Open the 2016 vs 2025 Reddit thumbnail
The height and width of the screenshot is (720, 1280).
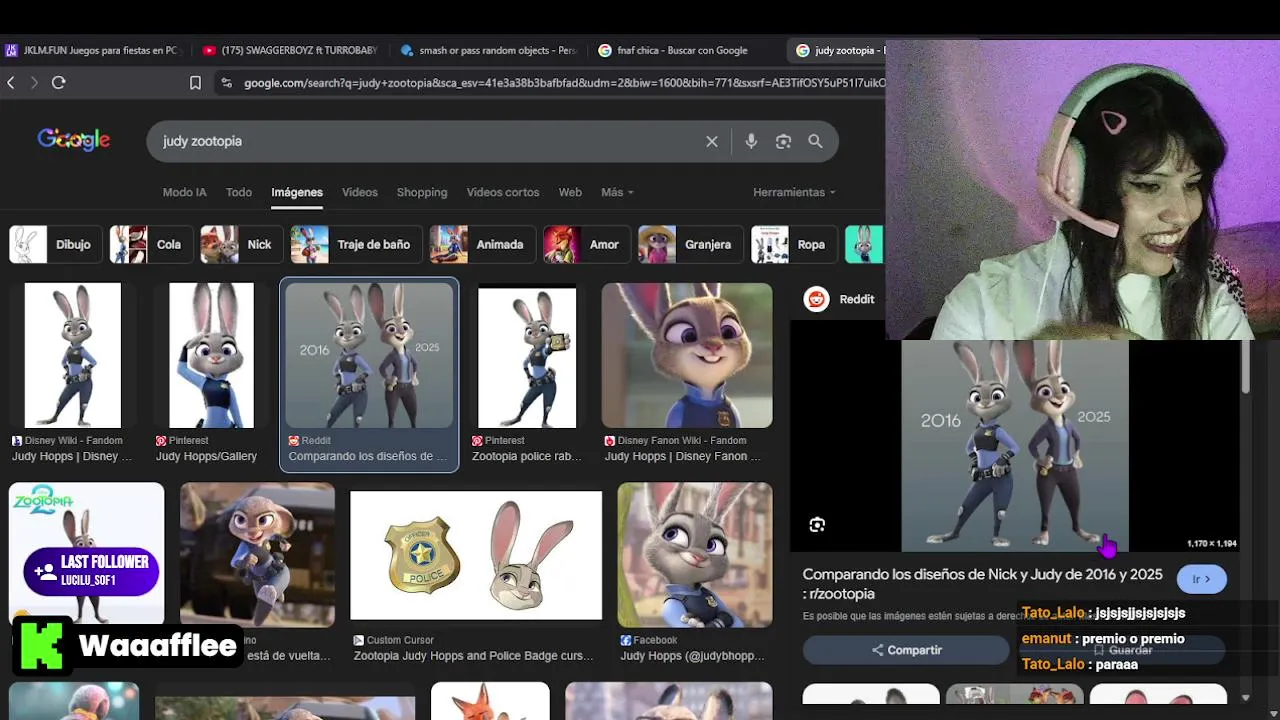[x=369, y=355]
